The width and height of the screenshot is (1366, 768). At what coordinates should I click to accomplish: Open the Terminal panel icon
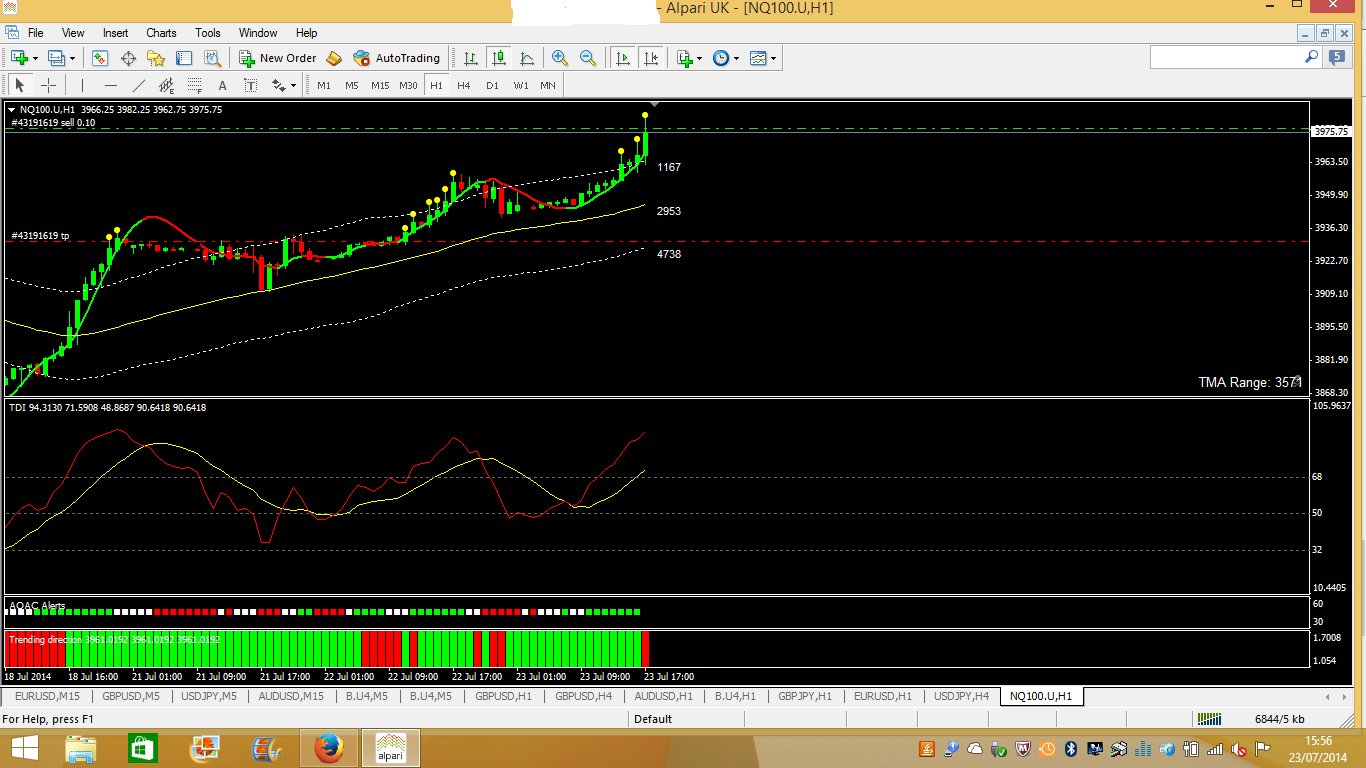click(184, 58)
